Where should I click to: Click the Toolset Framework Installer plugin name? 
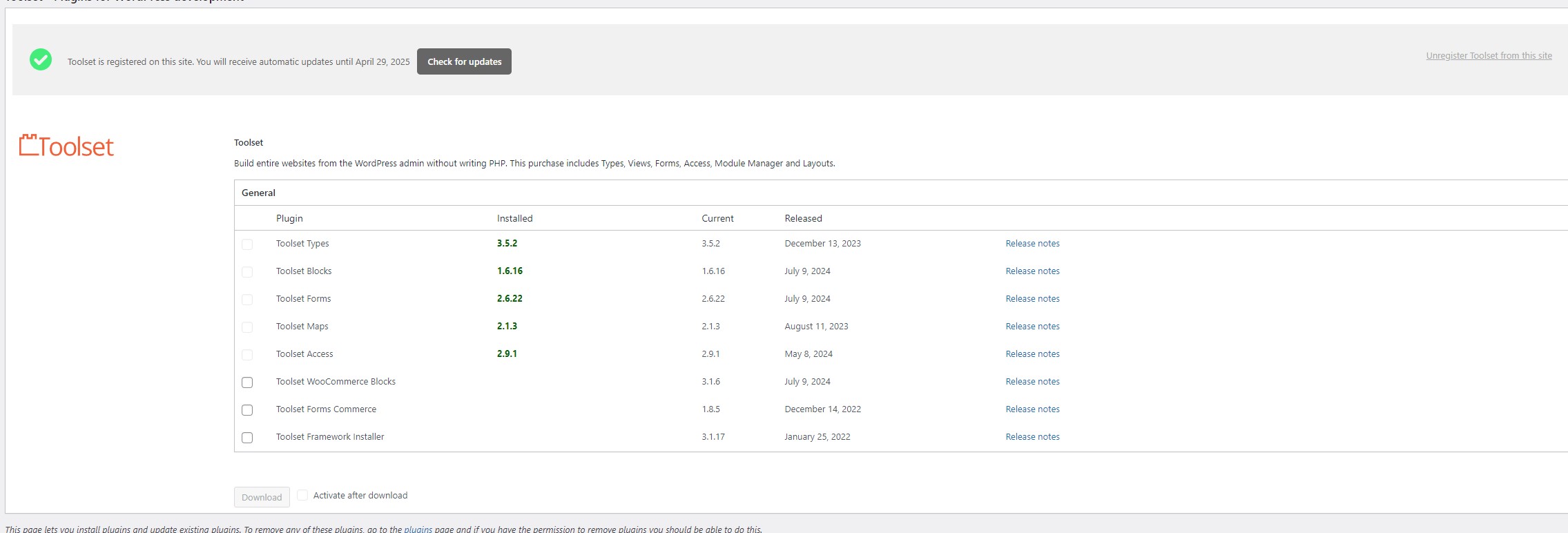click(x=330, y=437)
